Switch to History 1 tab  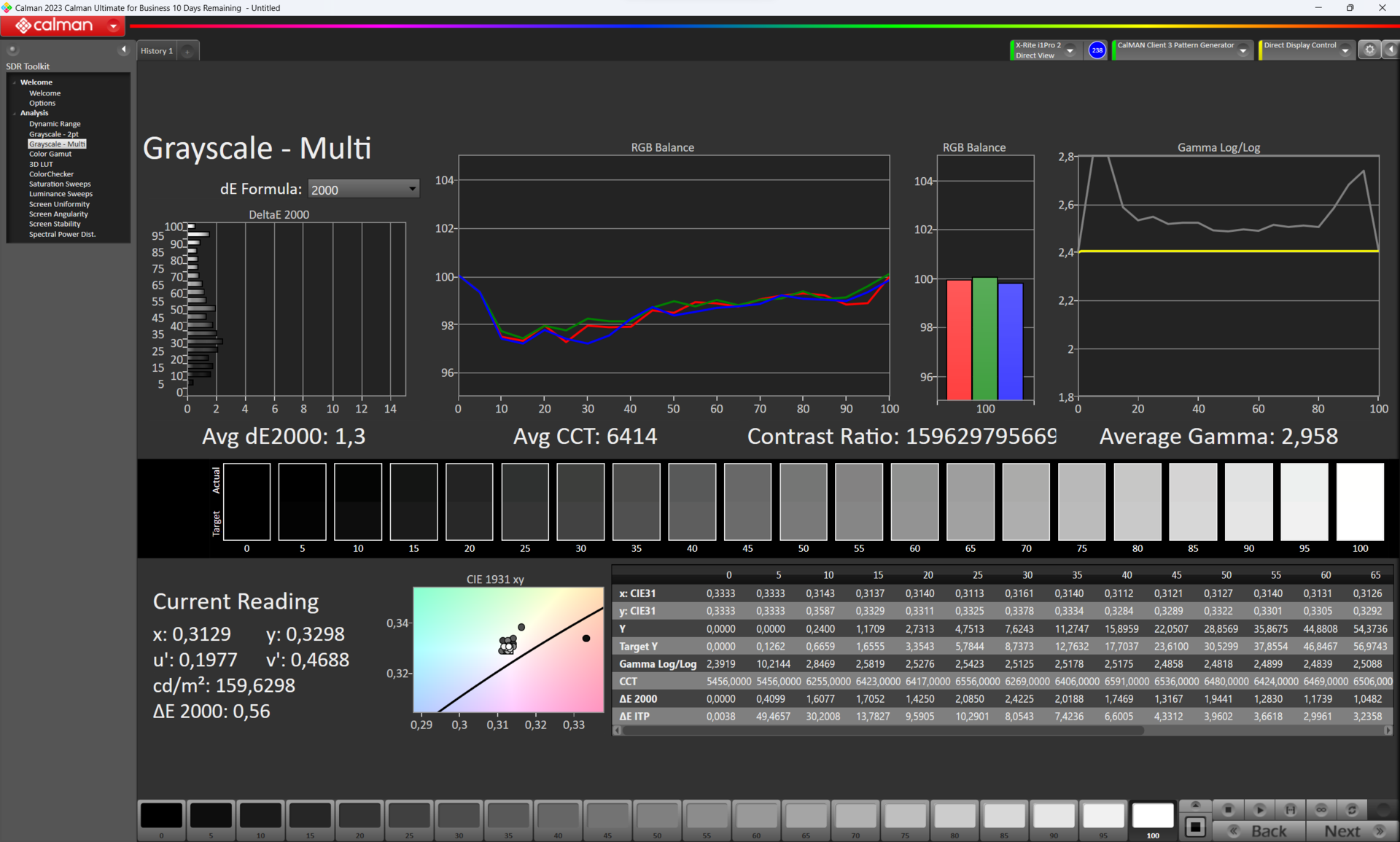[157, 51]
